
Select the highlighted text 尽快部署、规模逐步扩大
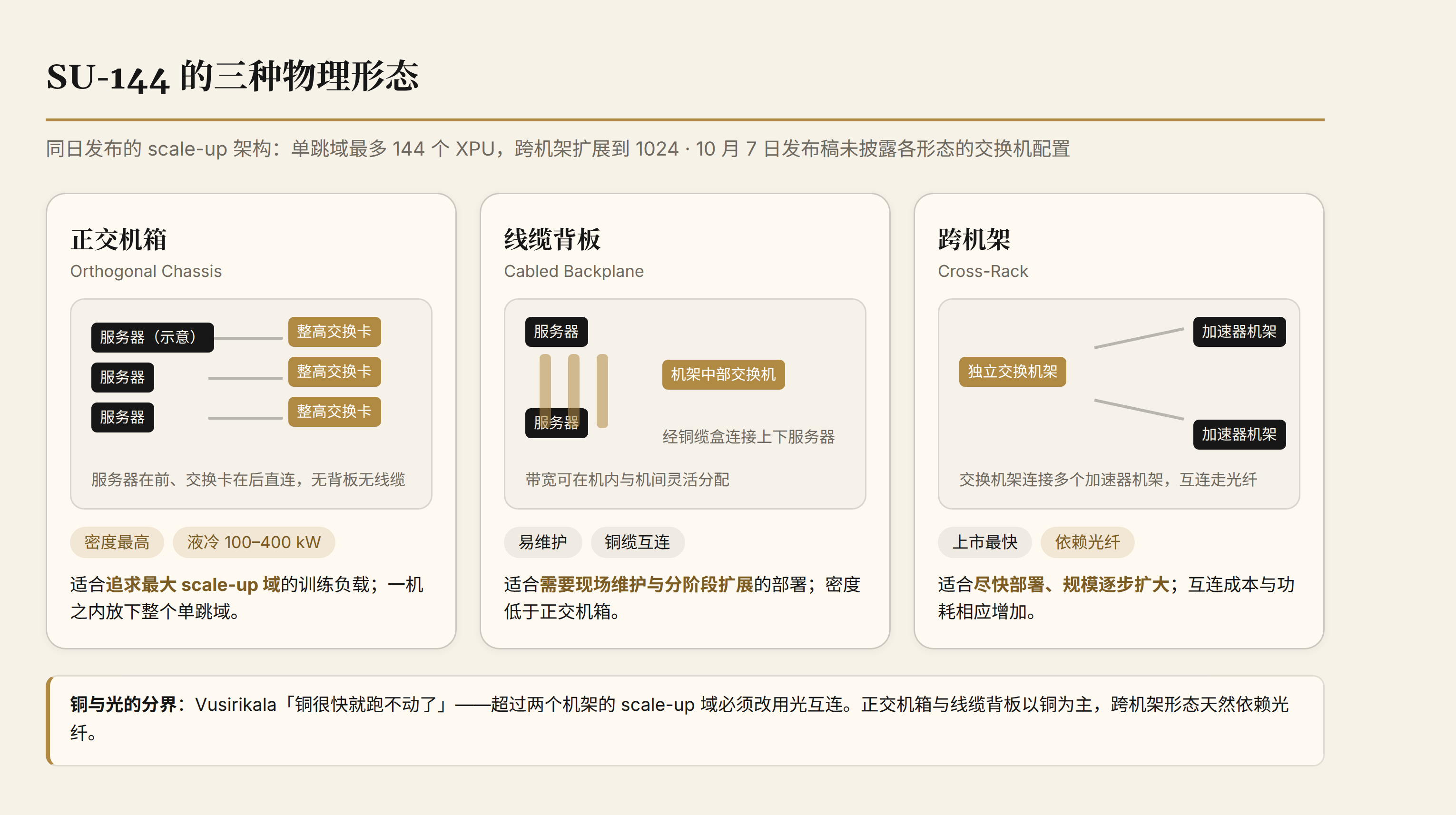1072,584
